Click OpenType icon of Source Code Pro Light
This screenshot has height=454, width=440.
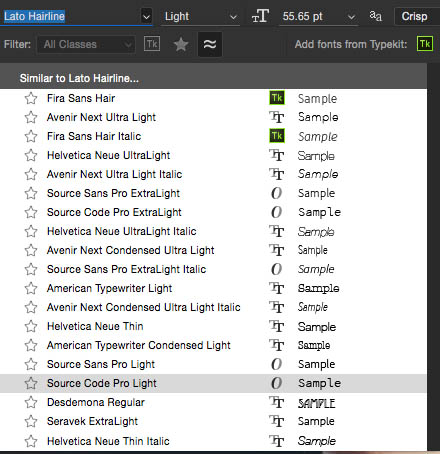tap(277, 383)
